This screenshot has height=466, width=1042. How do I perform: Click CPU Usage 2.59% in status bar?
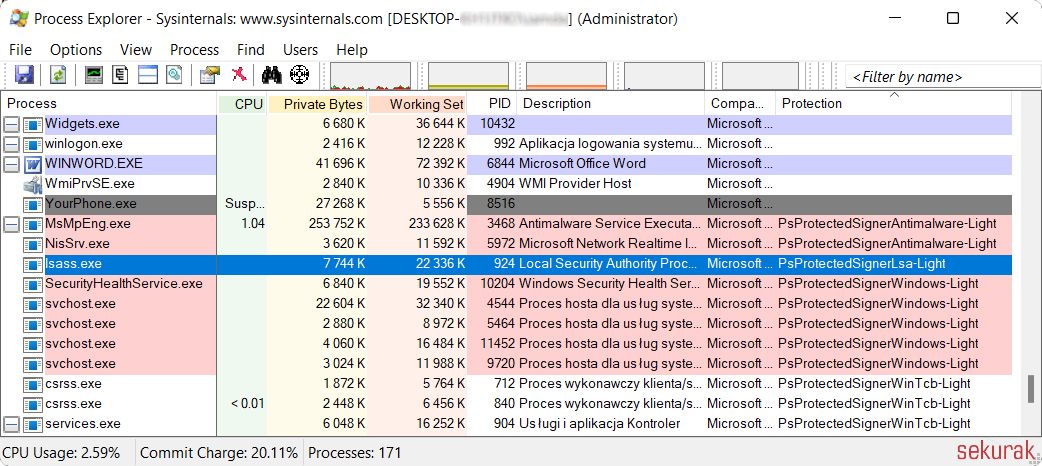(61, 453)
